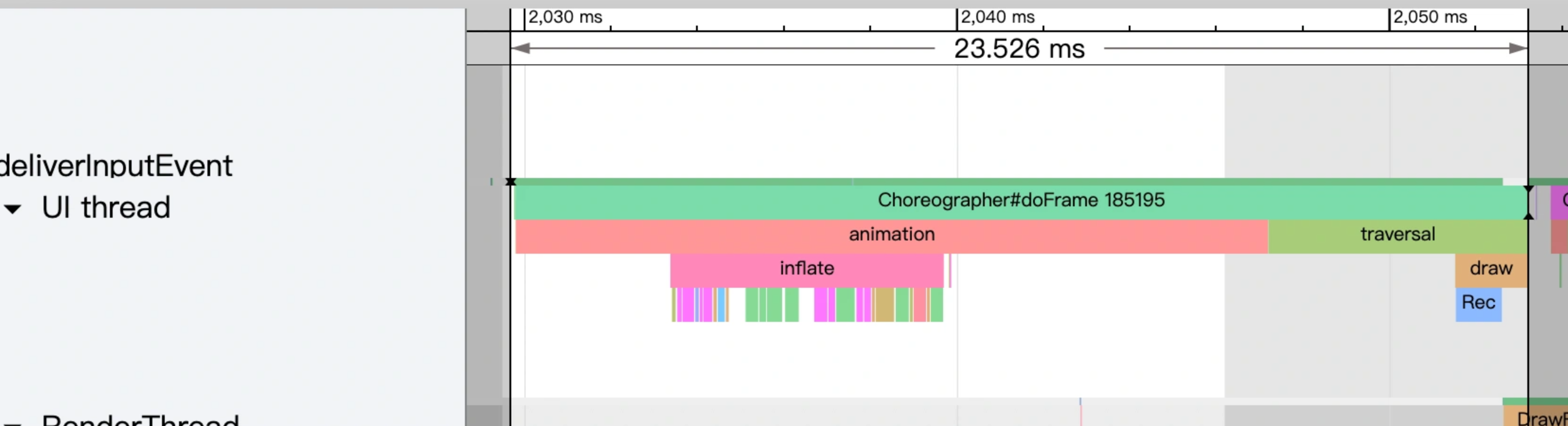This screenshot has height=426, width=1568.
Task: Click the 2,050 ms ruler mark
Action: [x=1429, y=17]
